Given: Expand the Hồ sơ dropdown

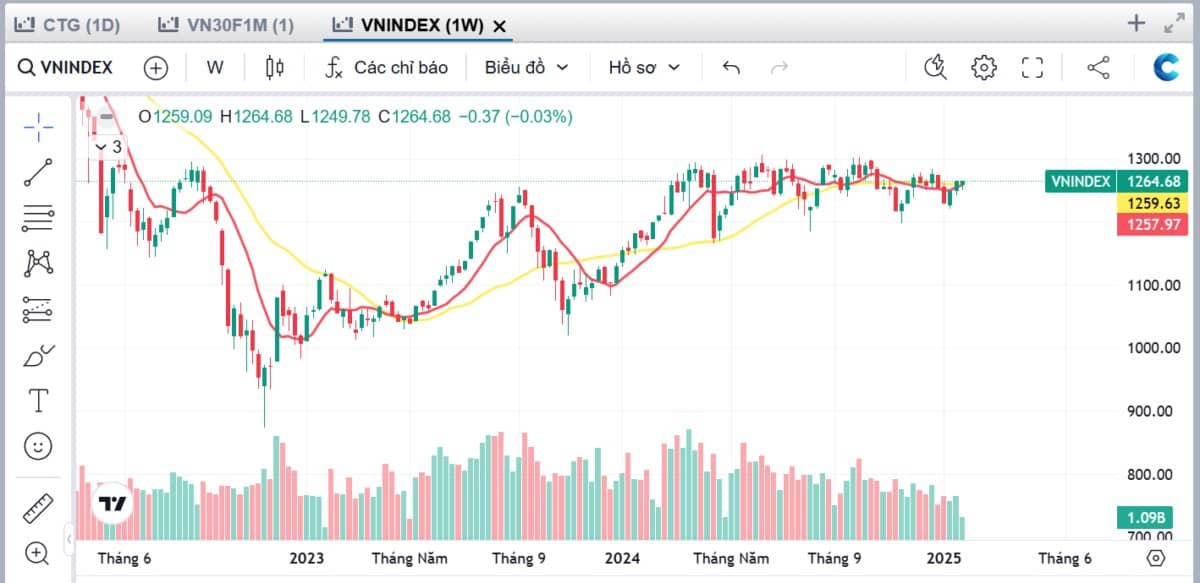Looking at the screenshot, I should 644,68.
